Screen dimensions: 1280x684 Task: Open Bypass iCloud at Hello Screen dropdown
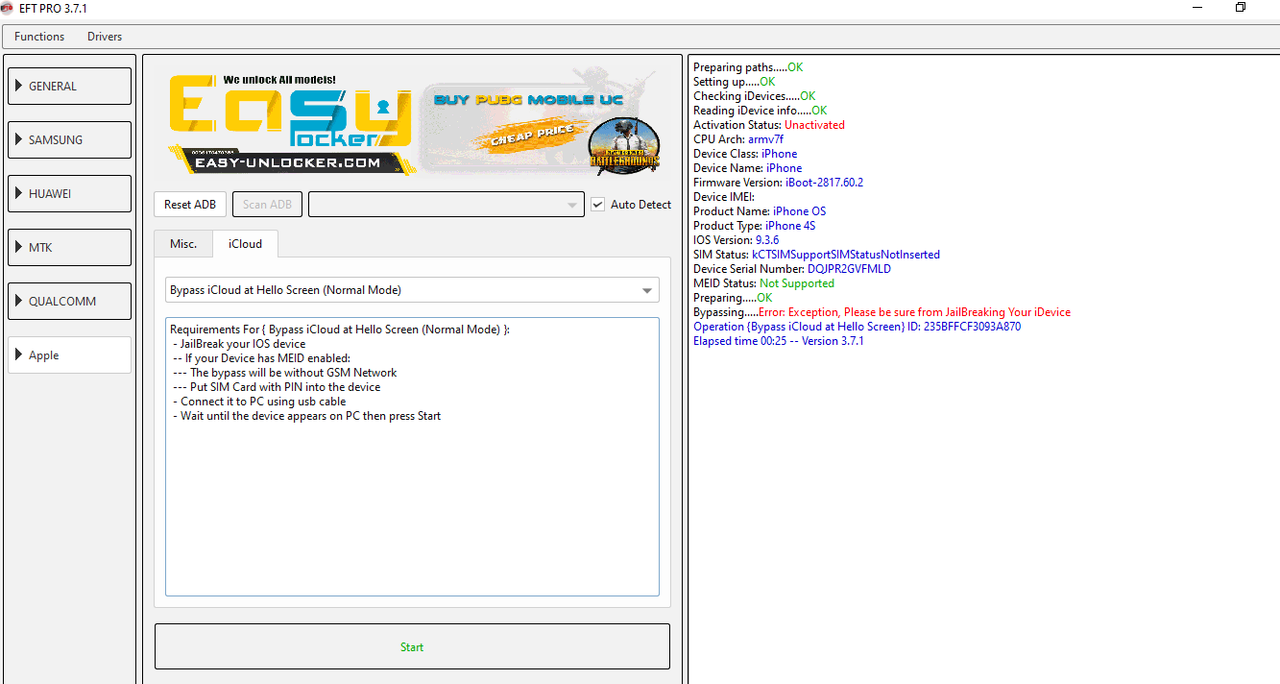pyautogui.click(x=412, y=290)
